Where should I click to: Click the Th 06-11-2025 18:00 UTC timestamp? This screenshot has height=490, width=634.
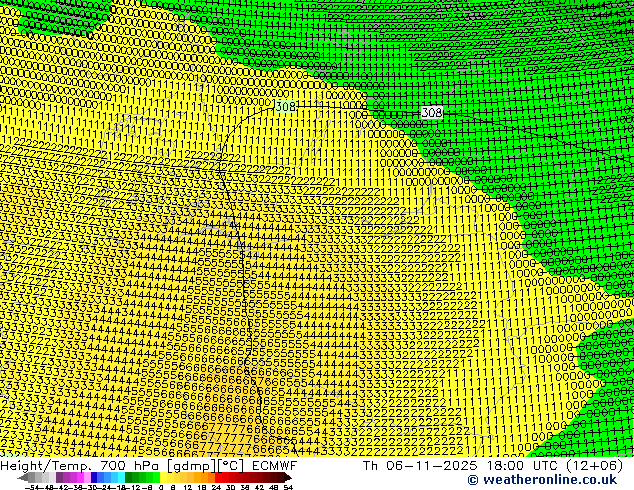pyautogui.click(x=460, y=465)
